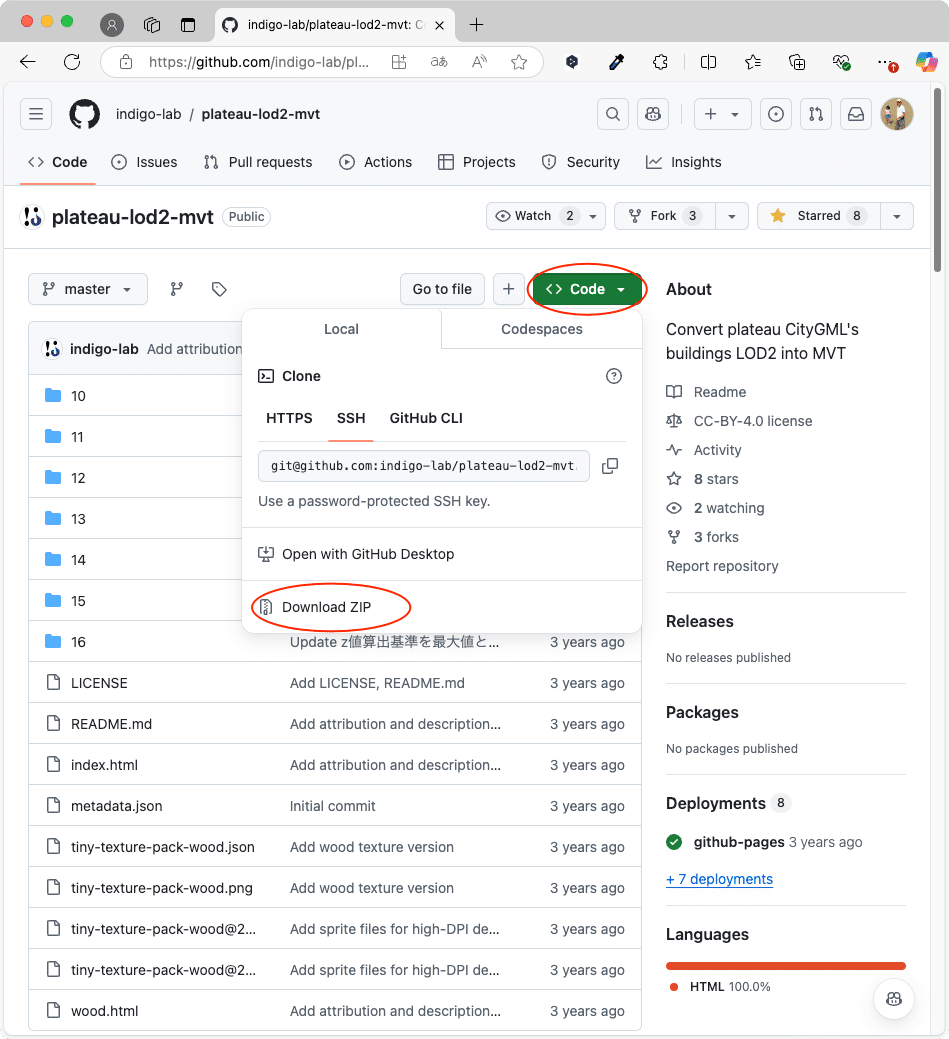Click the read aloud icon in the address bar

[x=479, y=62]
